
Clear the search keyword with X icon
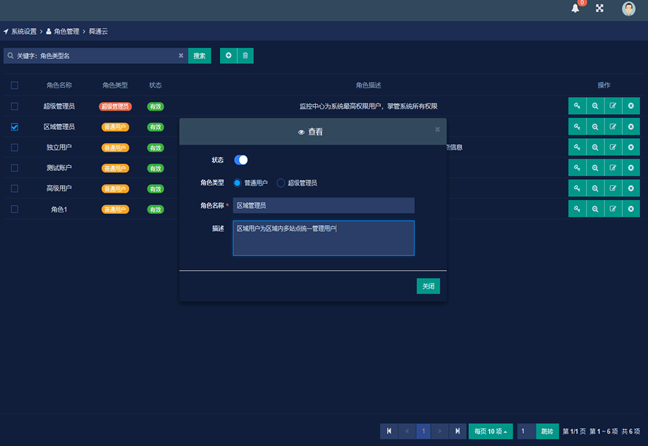pos(181,56)
